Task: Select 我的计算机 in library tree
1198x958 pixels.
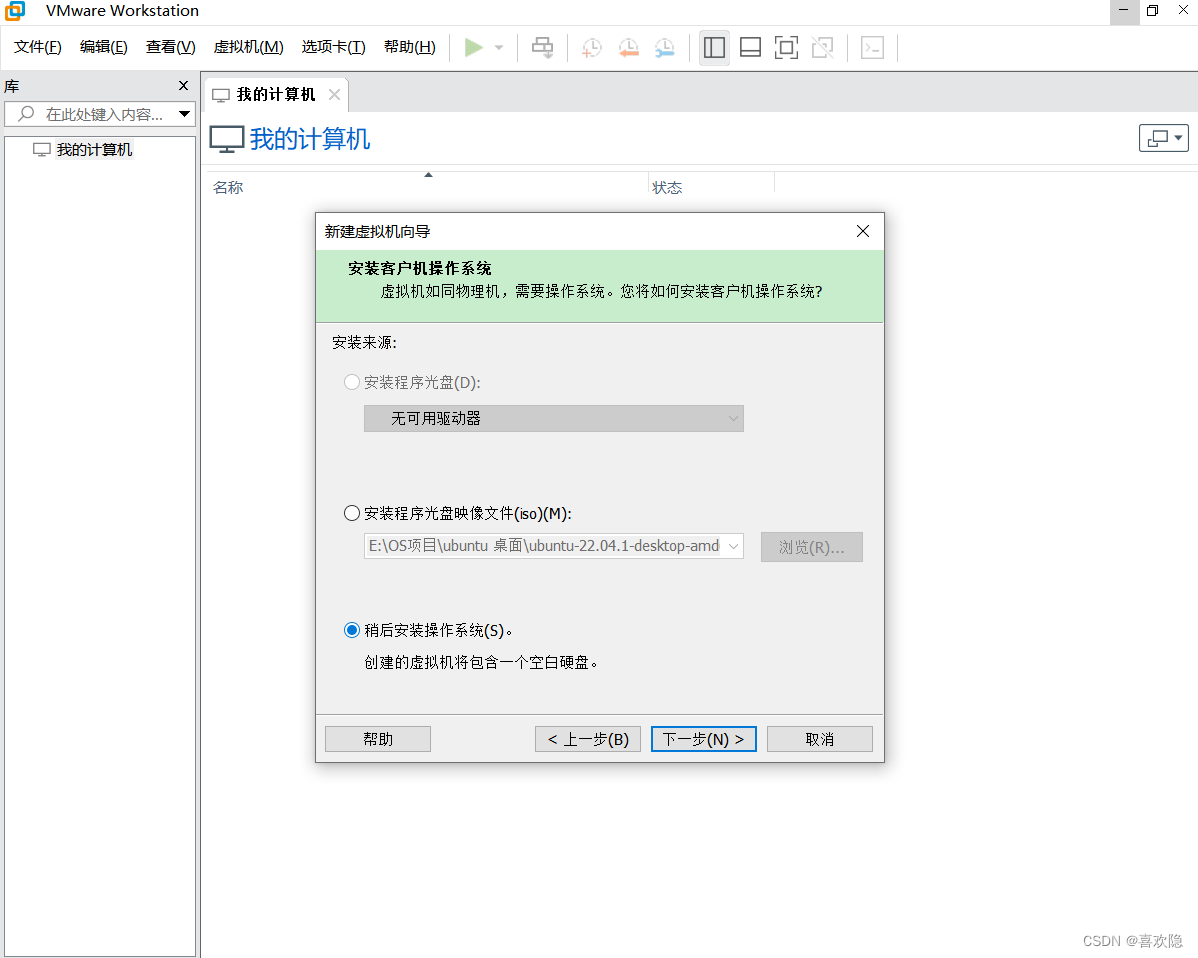Action: pos(94,150)
